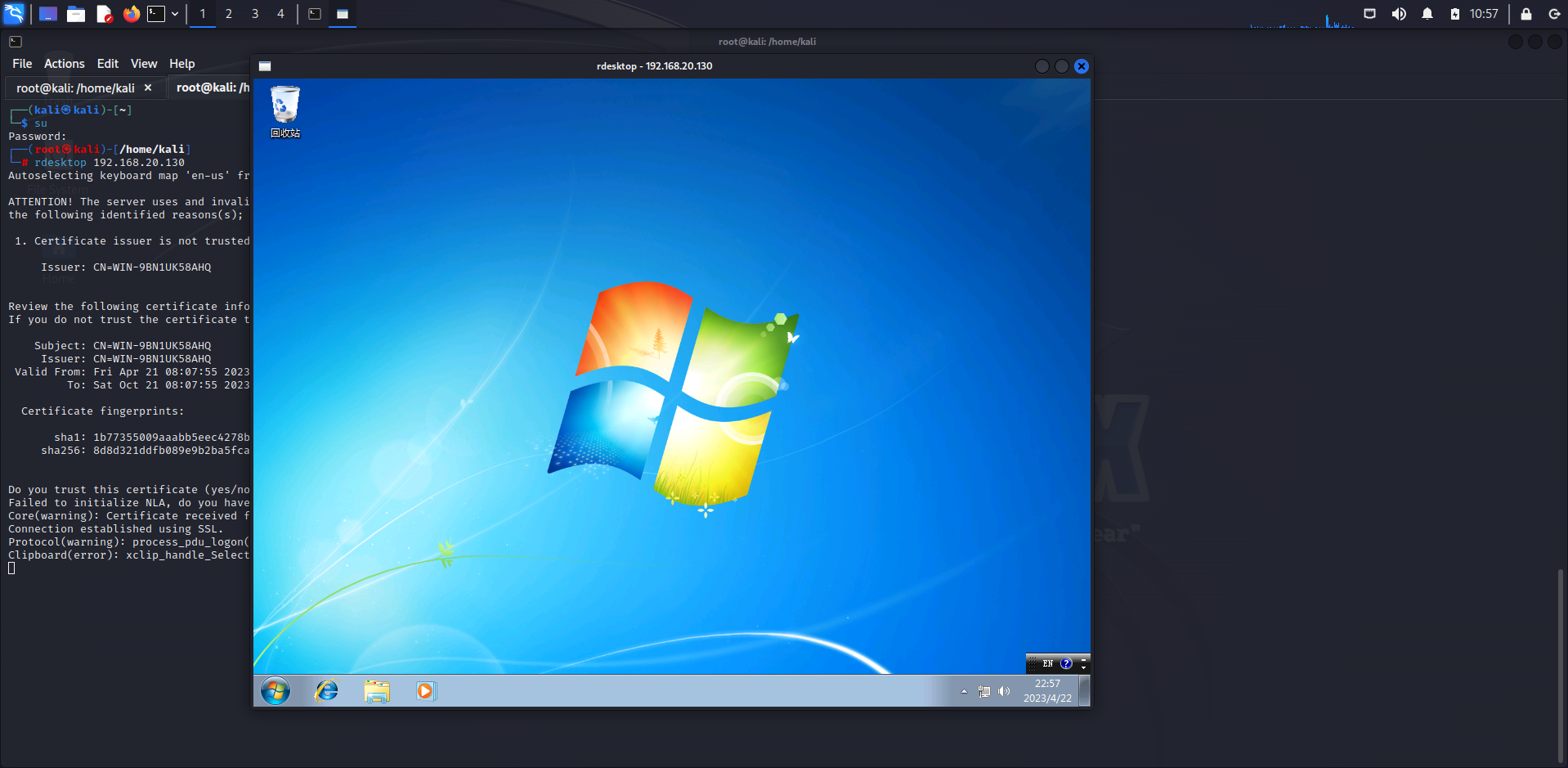Click the Windows network tray icon
The width and height of the screenshot is (1568, 768).
(x=984, y=692)
